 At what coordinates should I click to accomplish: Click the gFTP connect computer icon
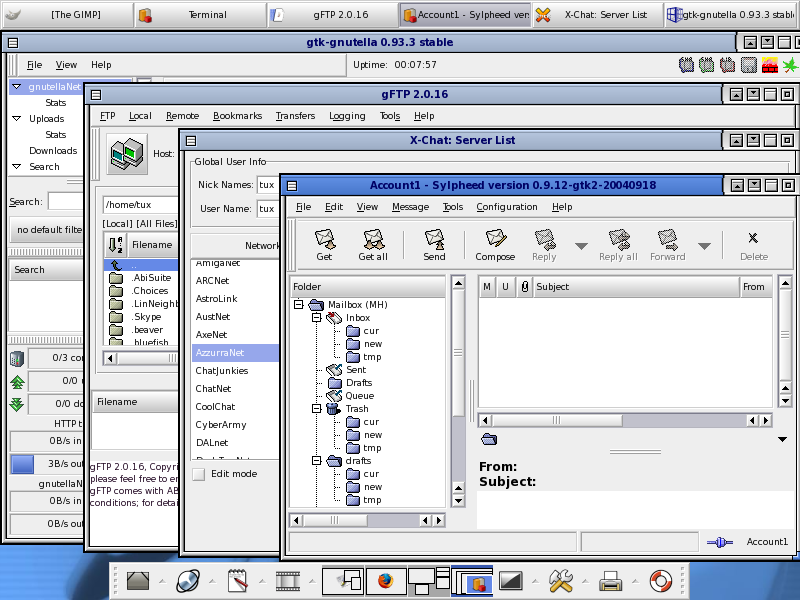(127, 154)
